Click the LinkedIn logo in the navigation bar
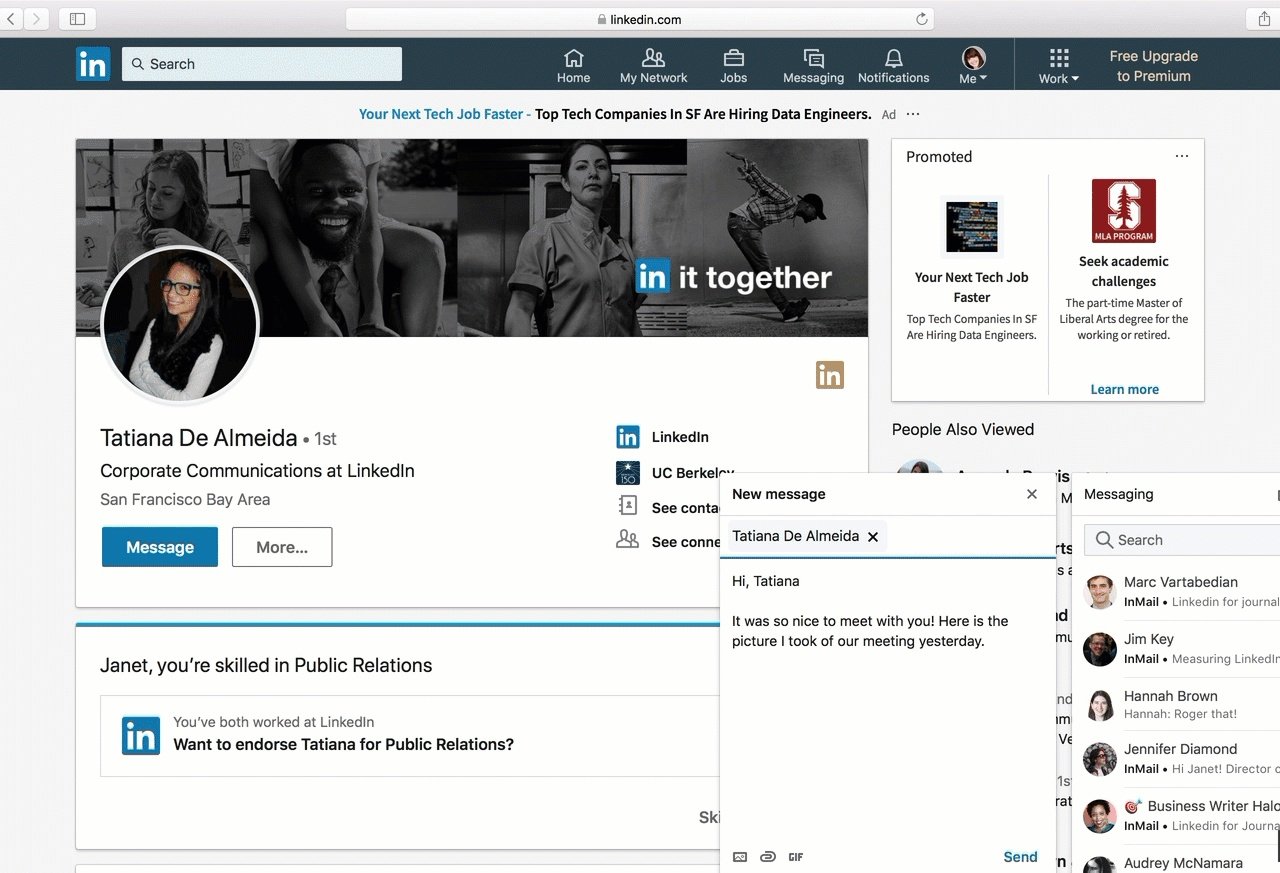Screen dimensions: 1280x873 pos(93,64)
